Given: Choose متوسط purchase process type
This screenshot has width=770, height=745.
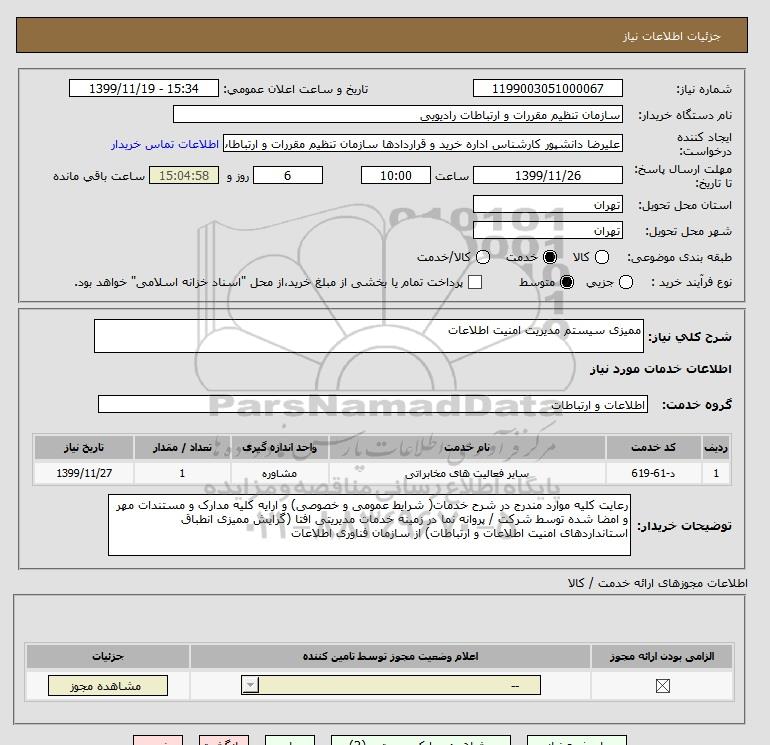Looking at the screenshot, I should [x=567, y=282].
